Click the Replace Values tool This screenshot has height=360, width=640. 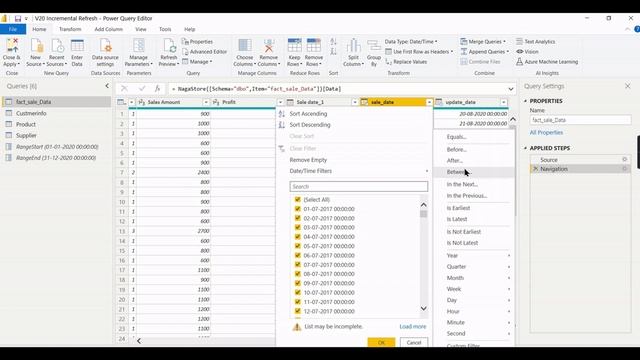407,62
